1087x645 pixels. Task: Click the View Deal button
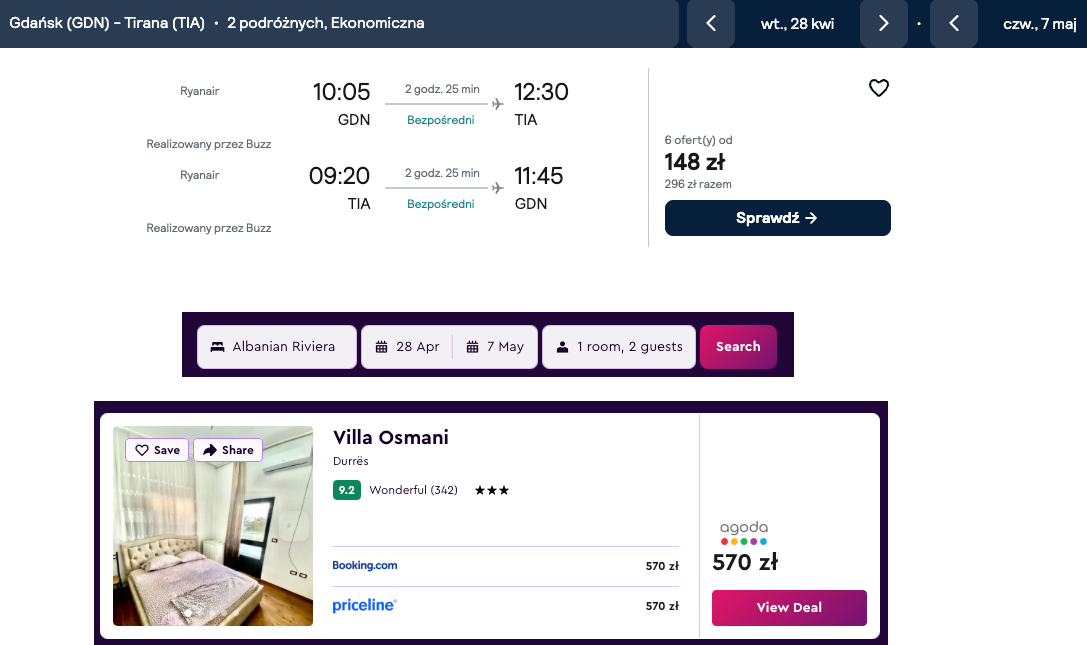point(789,608)
